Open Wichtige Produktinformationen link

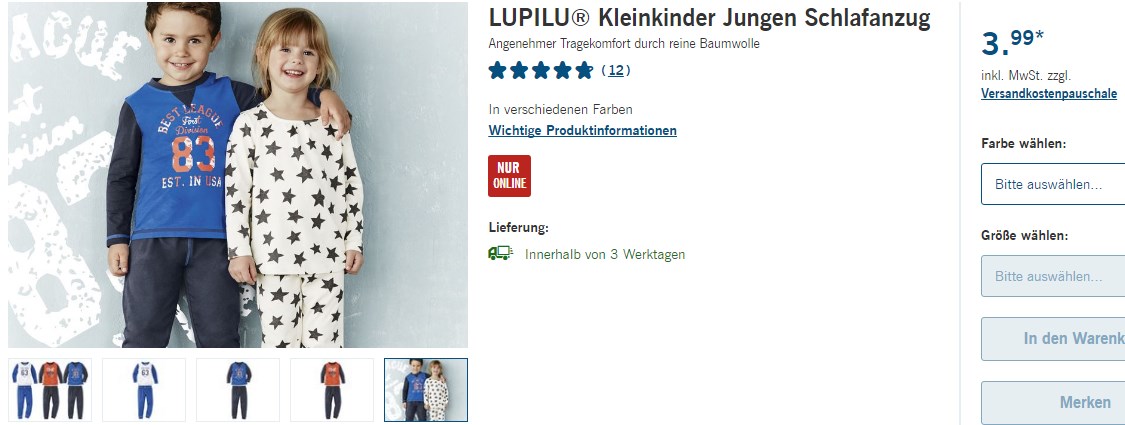[x=583, y=131]
